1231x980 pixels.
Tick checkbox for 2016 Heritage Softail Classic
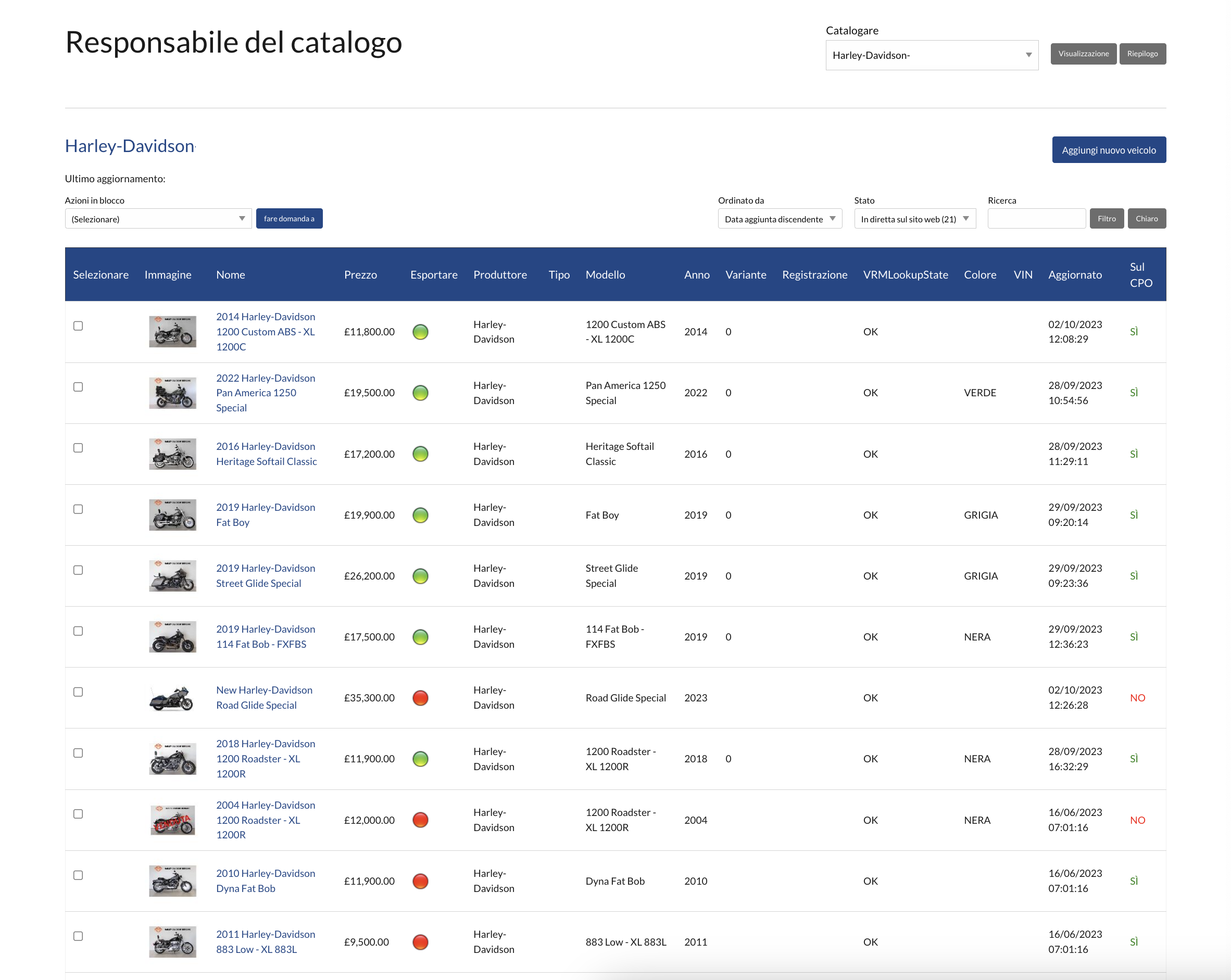[78, 448]
